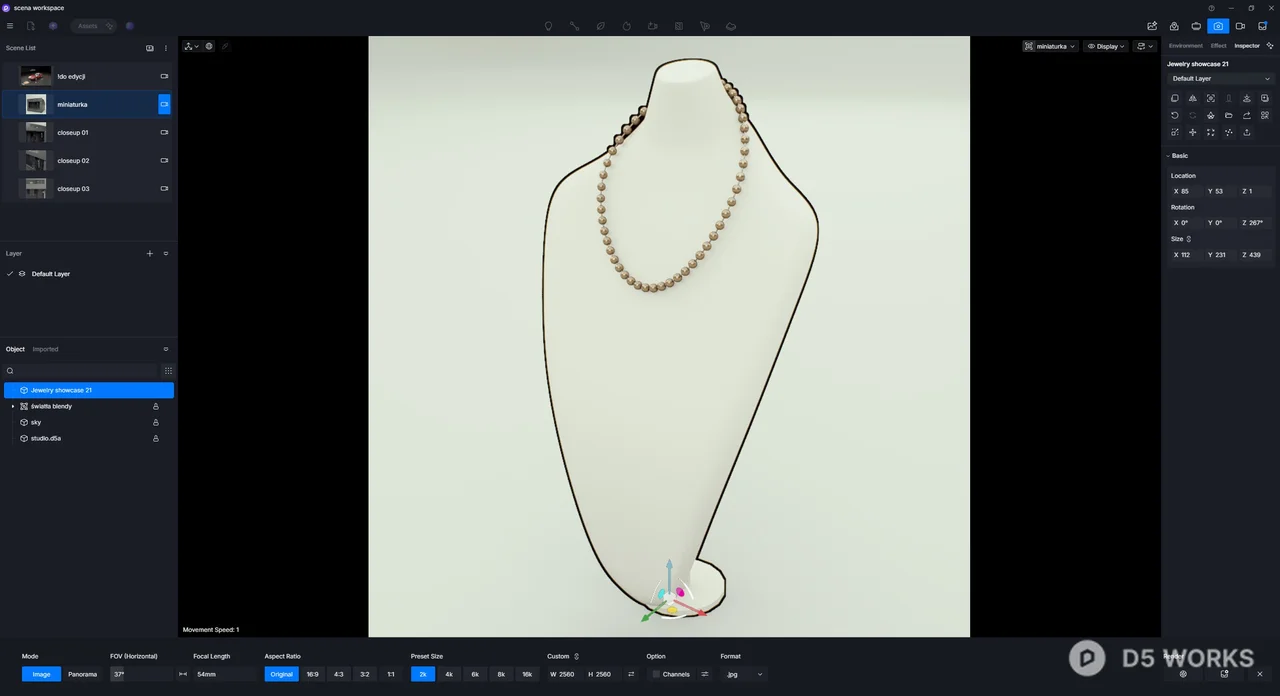This screenshot has width=1280, height=696.
Task: Edit Location X value 85
Action: coord(1186,191)
